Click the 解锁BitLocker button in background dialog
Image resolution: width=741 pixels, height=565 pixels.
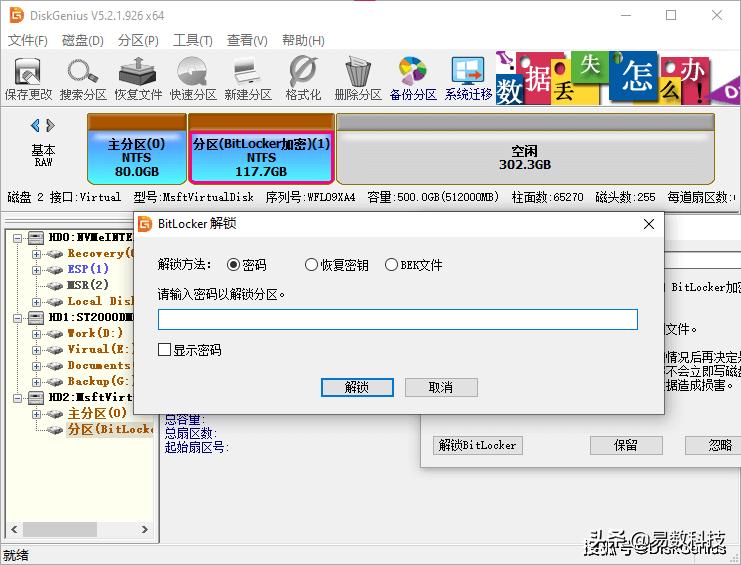pos(477,445)
